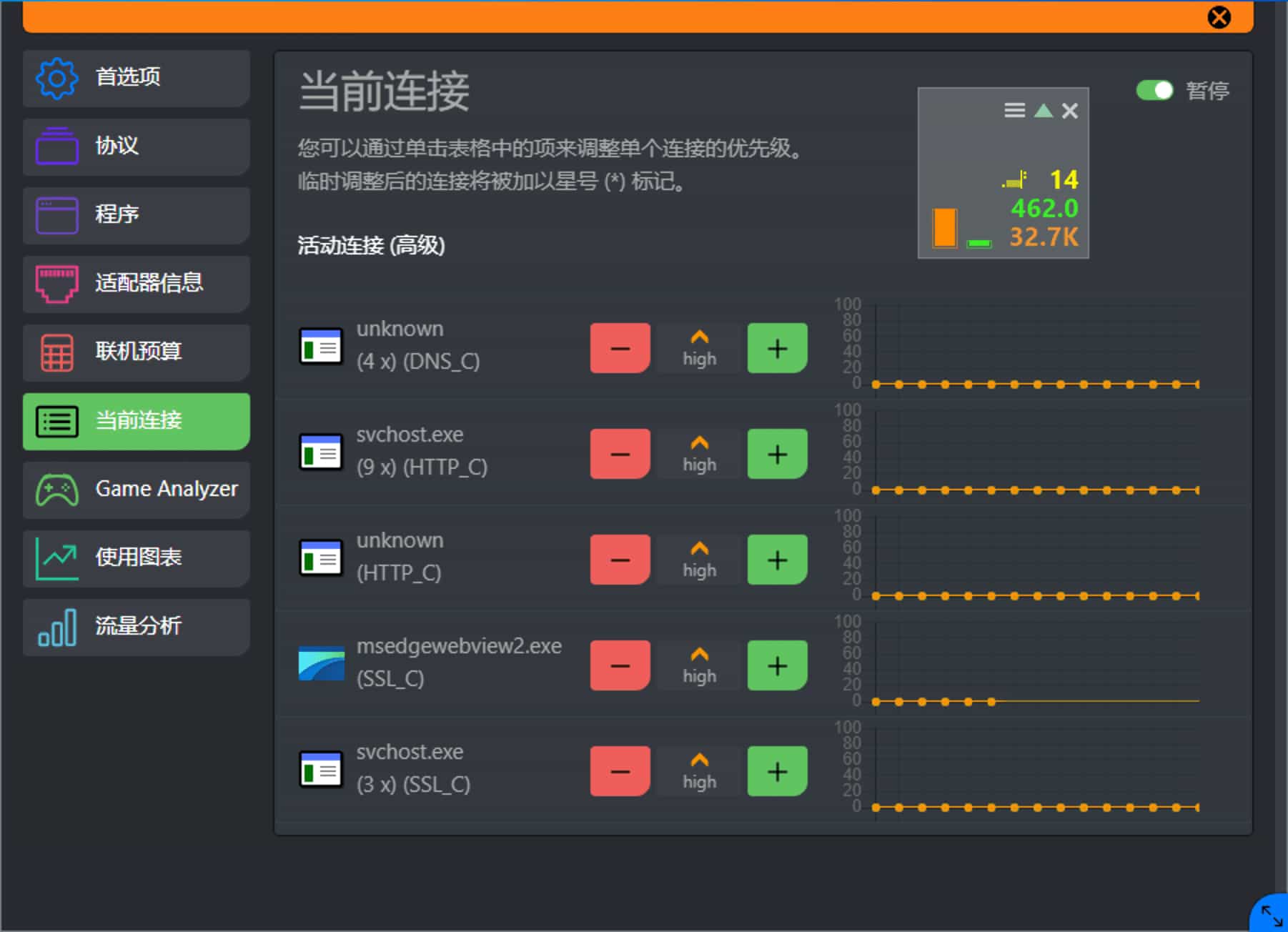Change priority of msedgewebview2.exe SSL_C connection

(698, 665)
